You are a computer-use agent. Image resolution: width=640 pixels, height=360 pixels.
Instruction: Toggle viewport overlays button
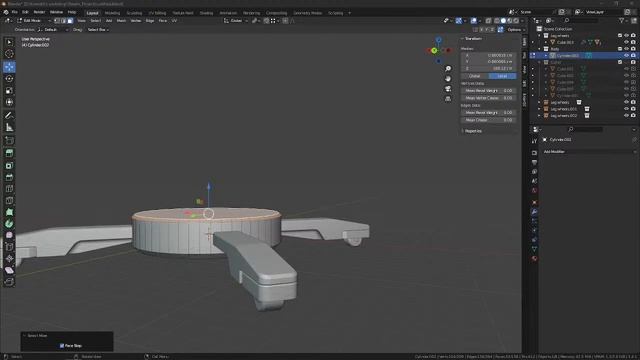click(473, 20)
